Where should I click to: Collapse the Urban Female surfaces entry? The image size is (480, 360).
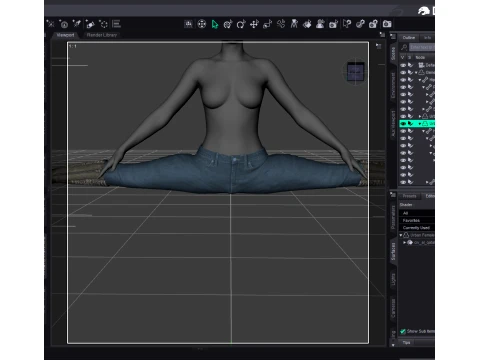pos(401,235)
